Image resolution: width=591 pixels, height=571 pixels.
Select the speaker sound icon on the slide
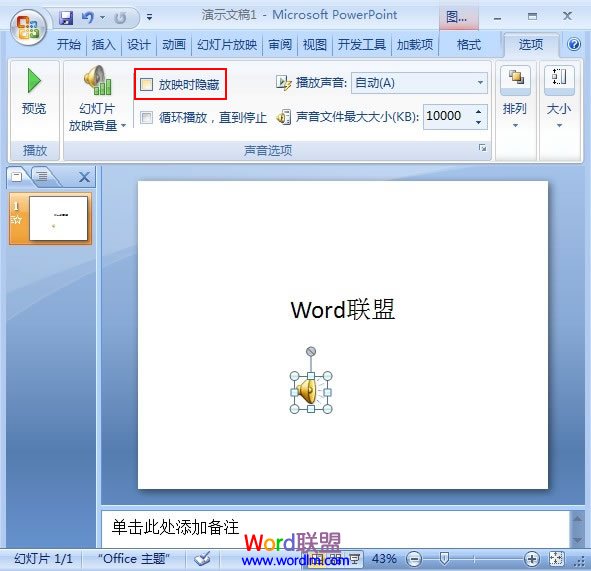(x=311, y=392)
